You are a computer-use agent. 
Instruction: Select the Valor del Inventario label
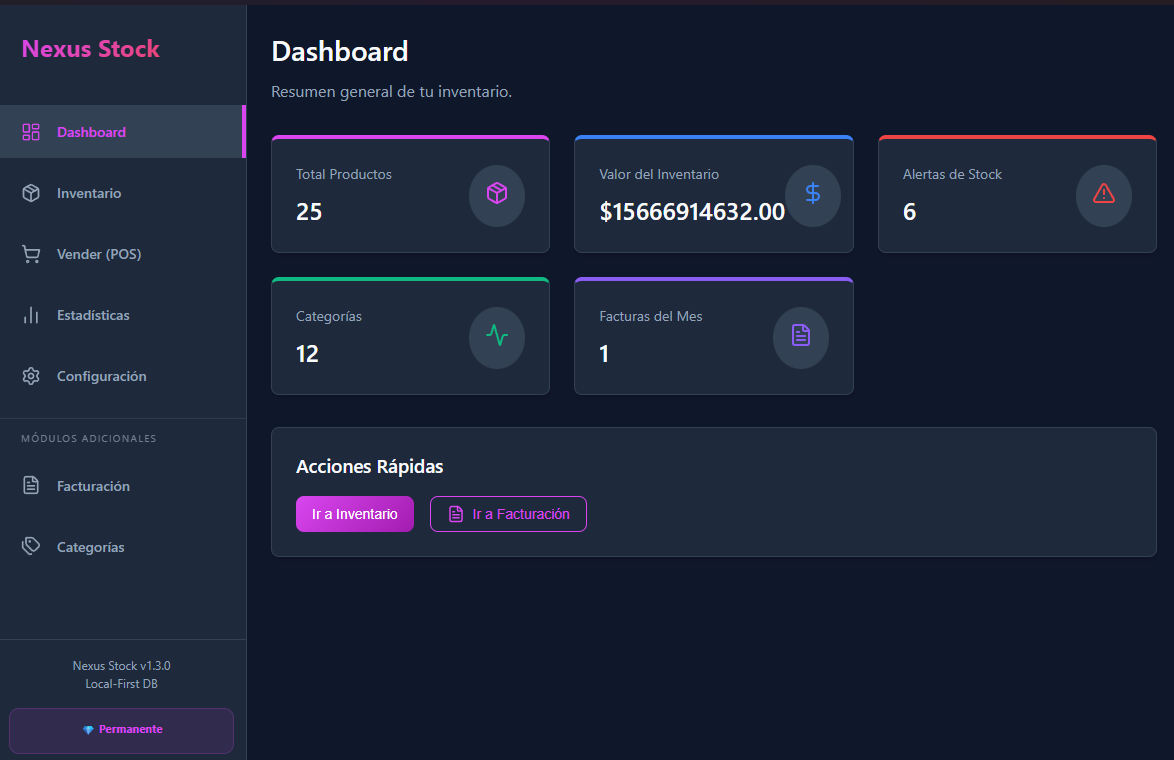pos(659,174)
